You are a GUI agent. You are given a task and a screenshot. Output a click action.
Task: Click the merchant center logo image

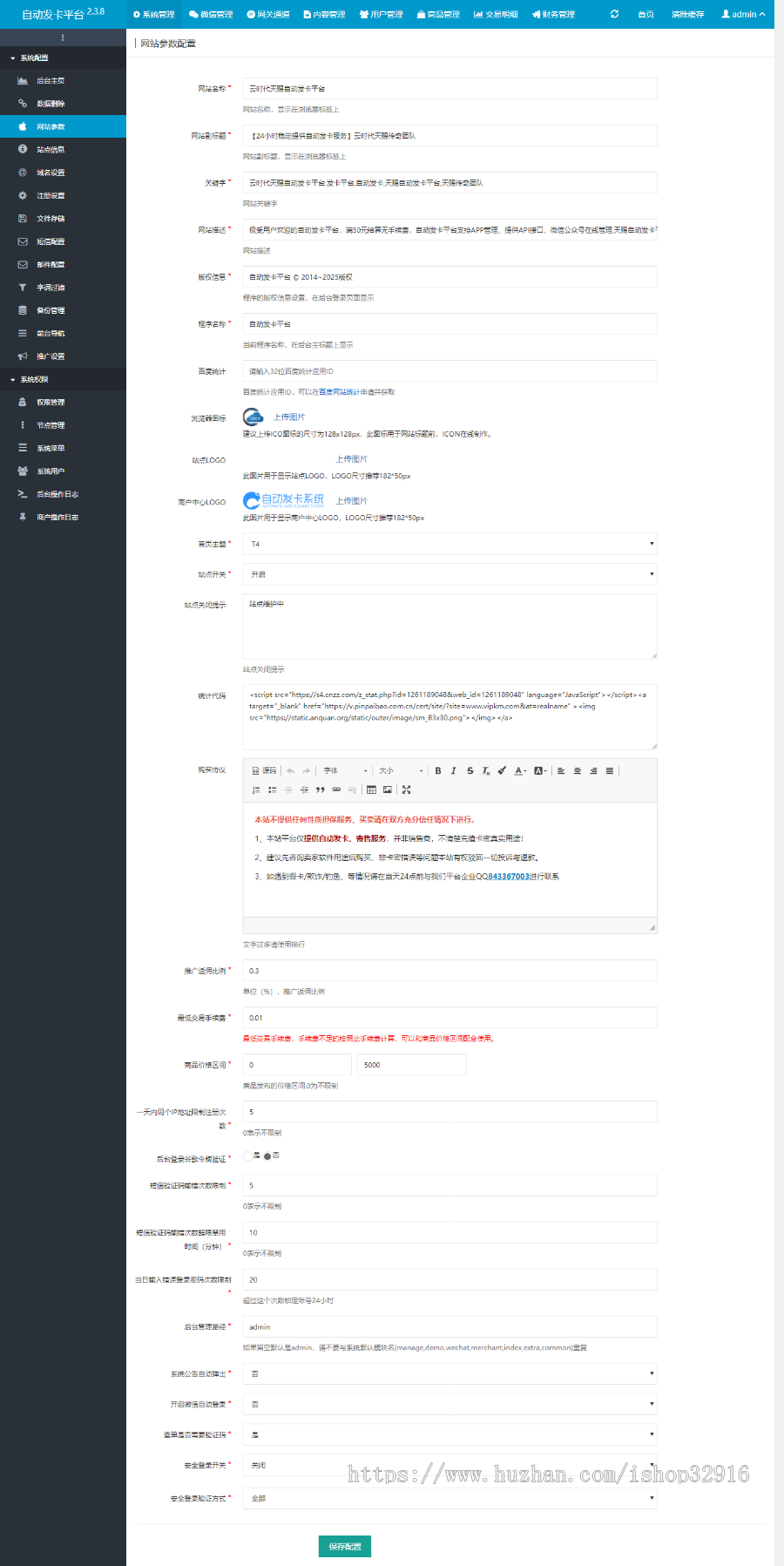point(284,500)
